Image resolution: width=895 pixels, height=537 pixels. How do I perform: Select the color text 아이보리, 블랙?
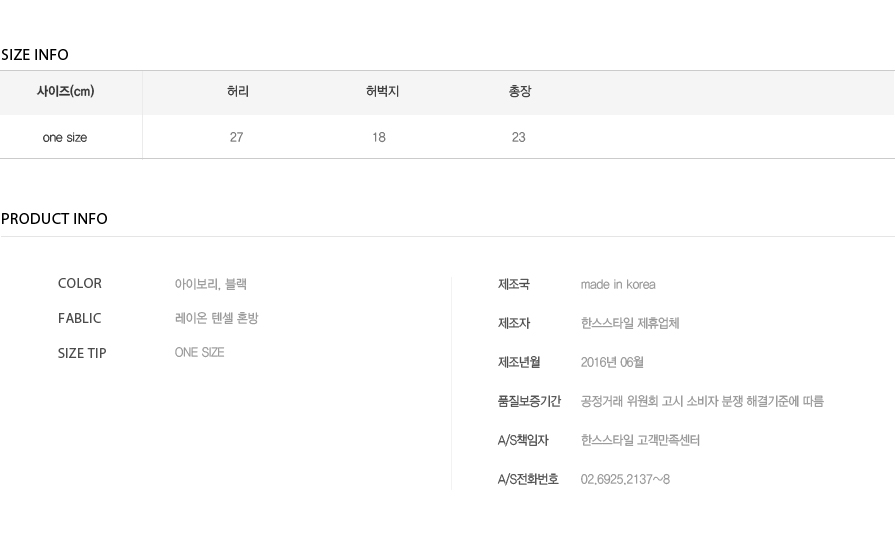click(x=211, y=284)
